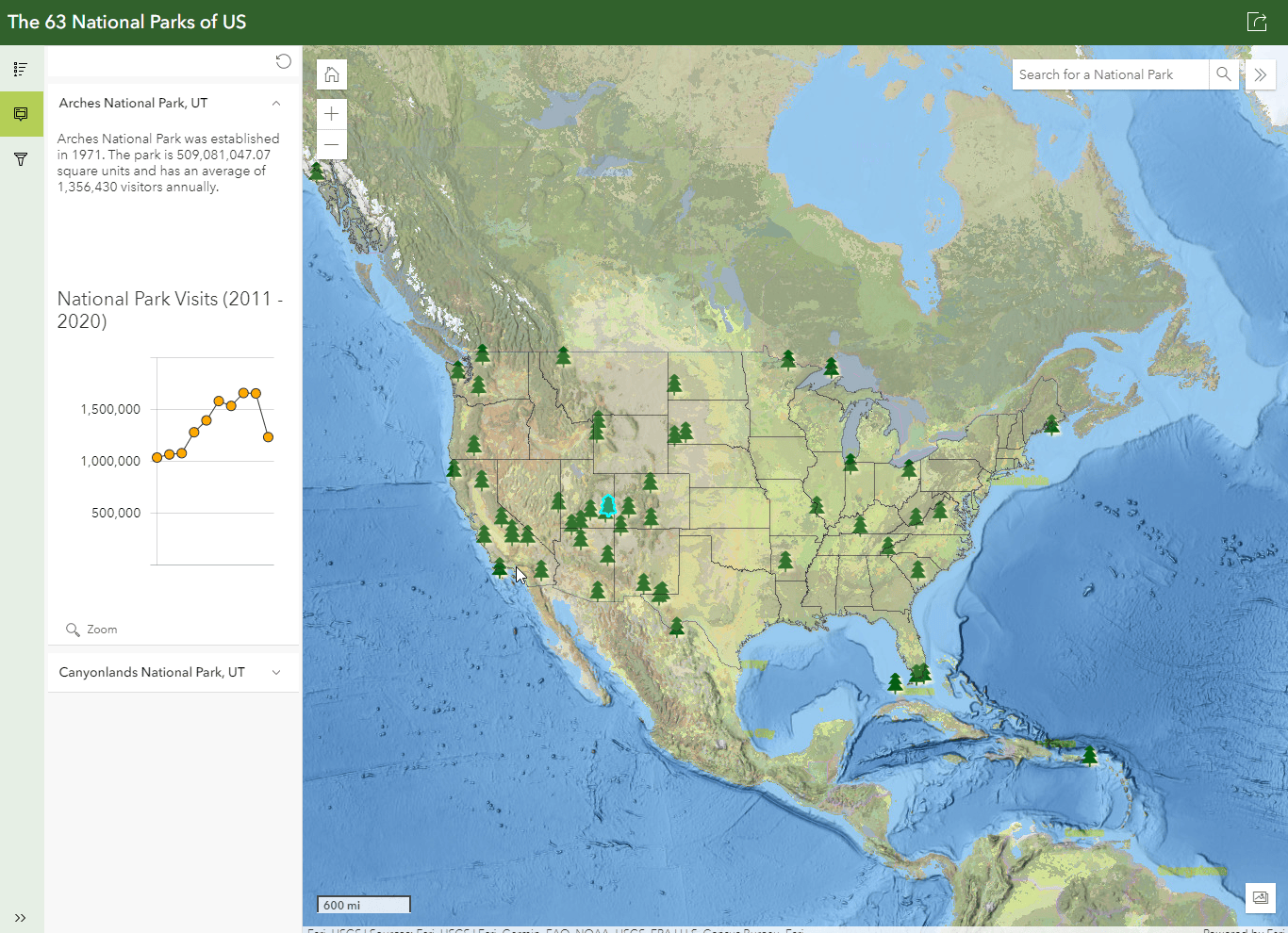The width and height of the screenshot is (1288, 933).
Task: Zoom out of the map with minus button
Action: pos(332,144)
